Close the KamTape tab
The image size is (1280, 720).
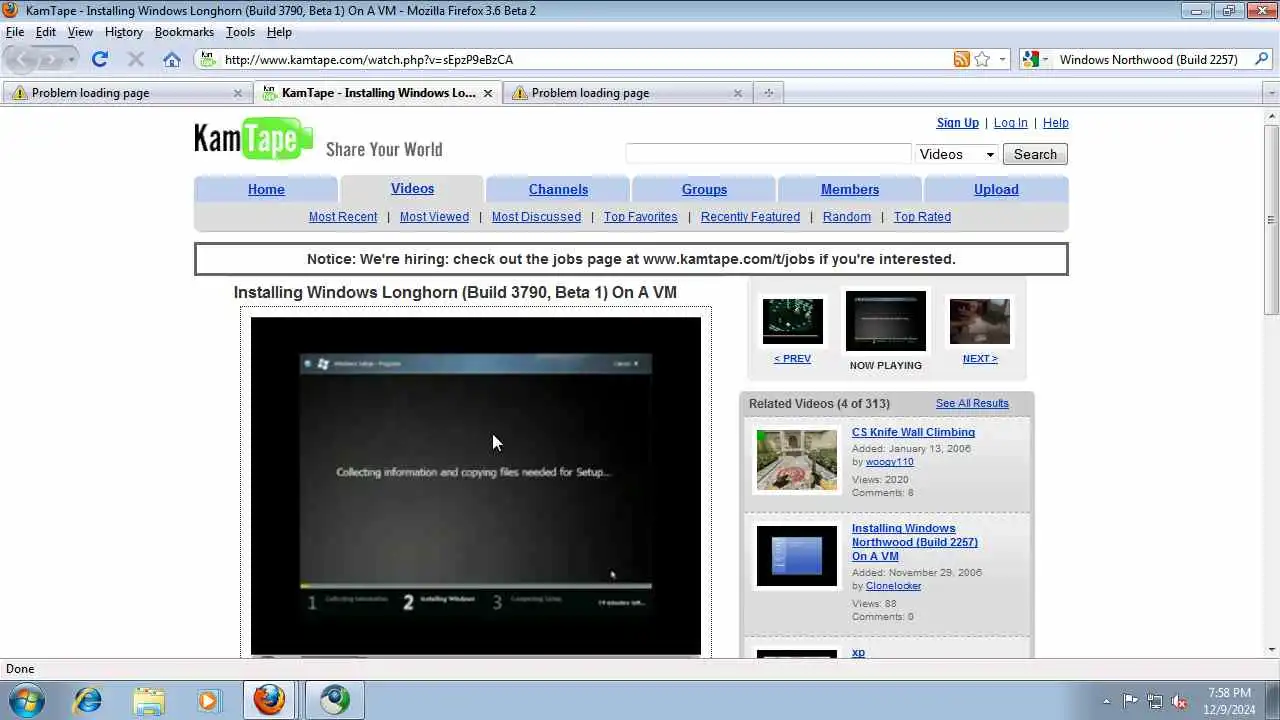click(x=488, y=93)
